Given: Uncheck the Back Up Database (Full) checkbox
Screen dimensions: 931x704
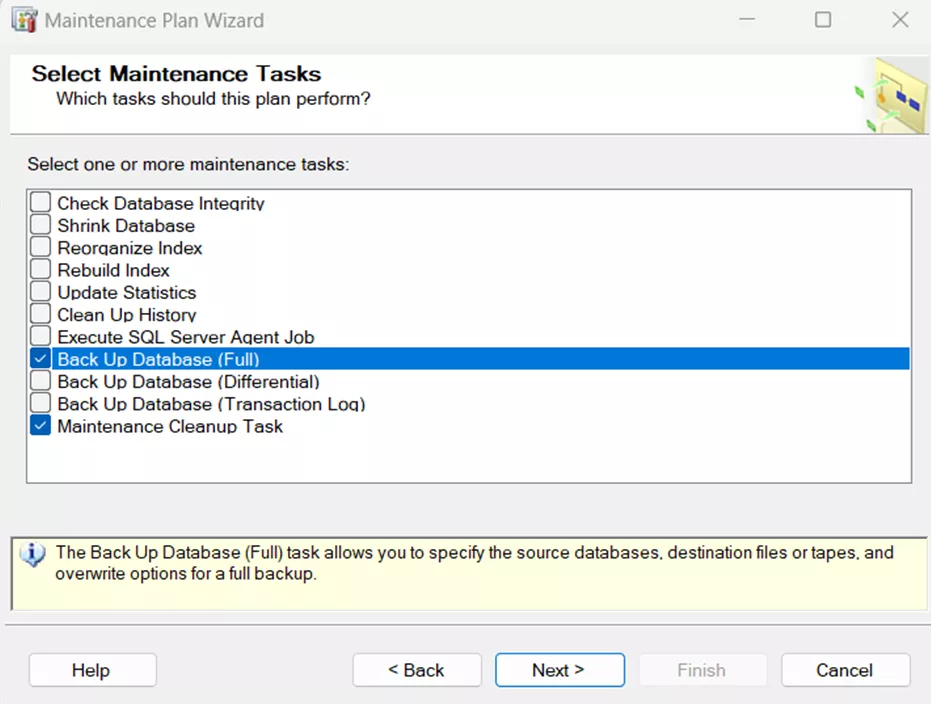Looking at the screenshot, I should point(40,359).
